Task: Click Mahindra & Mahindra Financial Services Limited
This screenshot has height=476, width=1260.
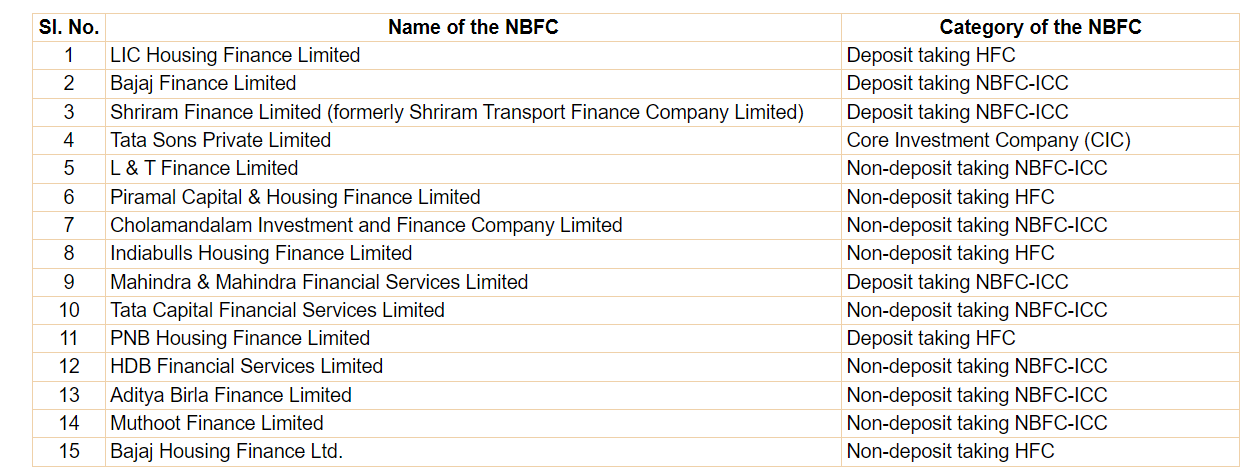Action: click(x=319, y=282)
